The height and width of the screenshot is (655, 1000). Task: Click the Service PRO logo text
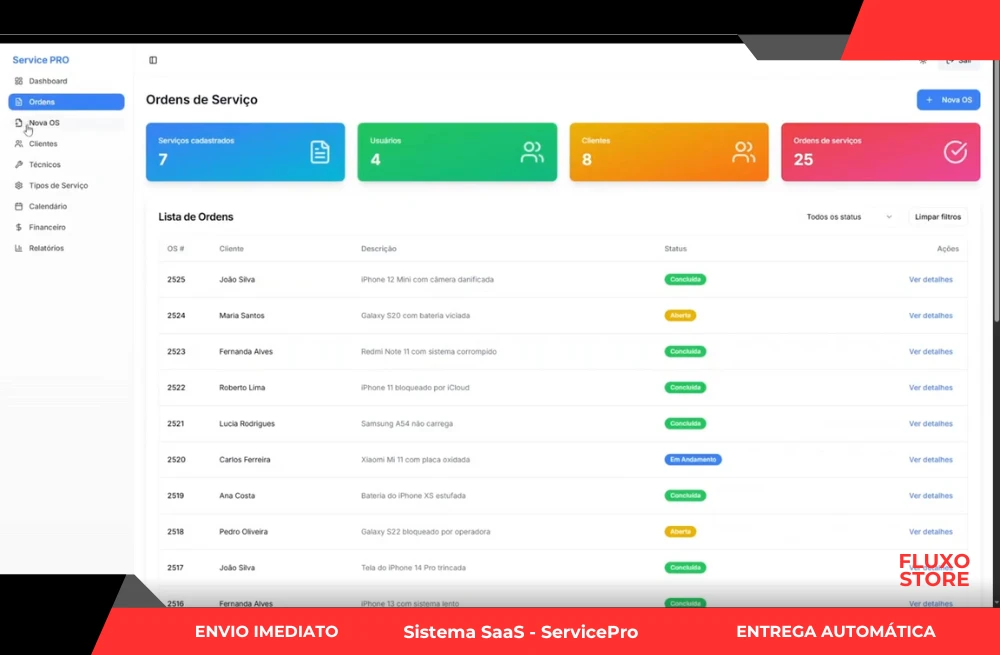pyautogui.click(x=41, y=60)
